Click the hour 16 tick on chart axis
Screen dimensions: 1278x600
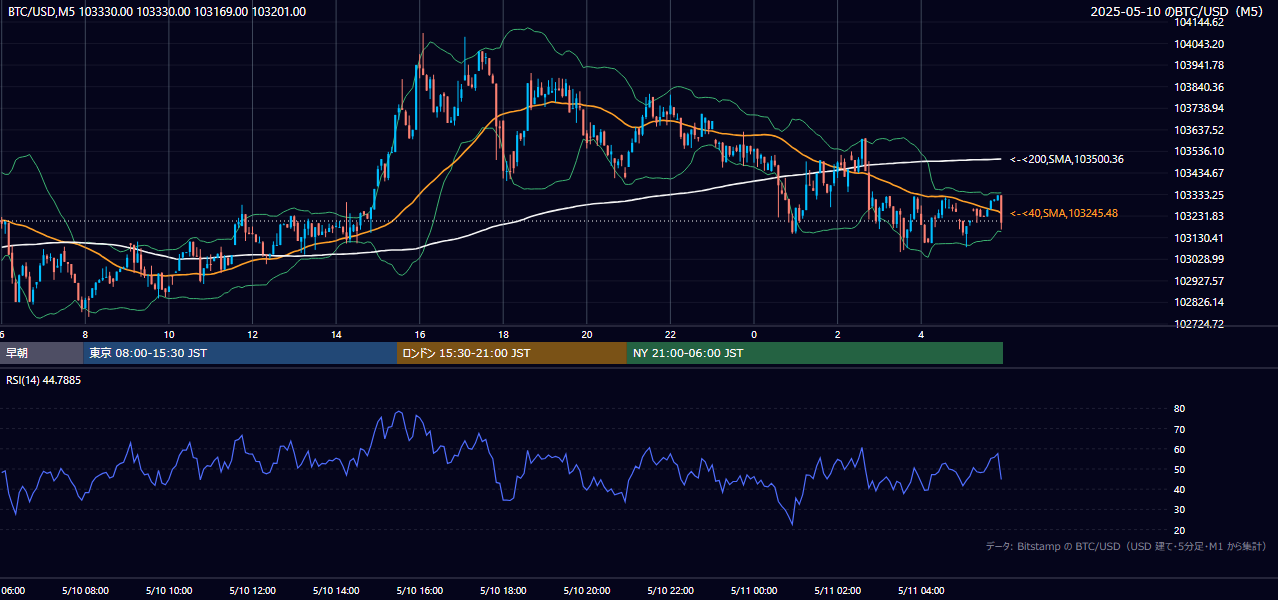420,334
